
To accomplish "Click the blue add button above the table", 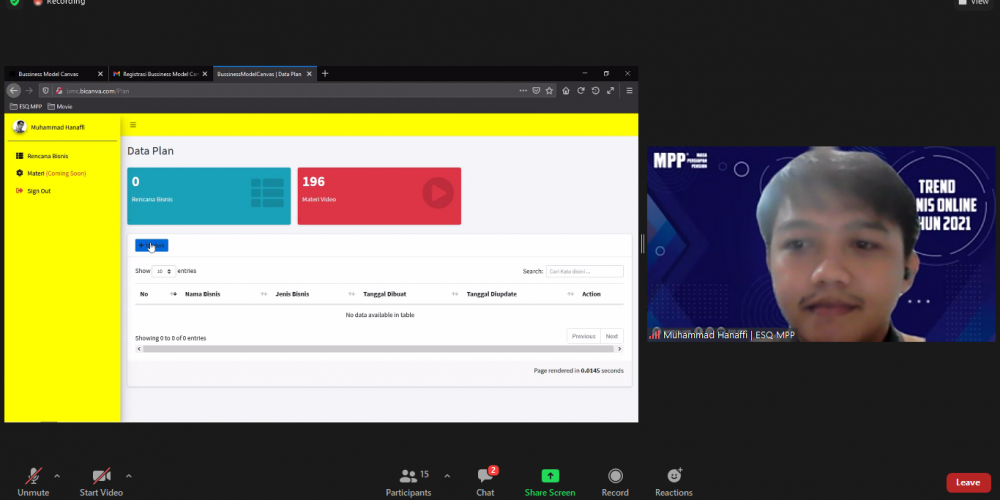I will click(152, 245).
